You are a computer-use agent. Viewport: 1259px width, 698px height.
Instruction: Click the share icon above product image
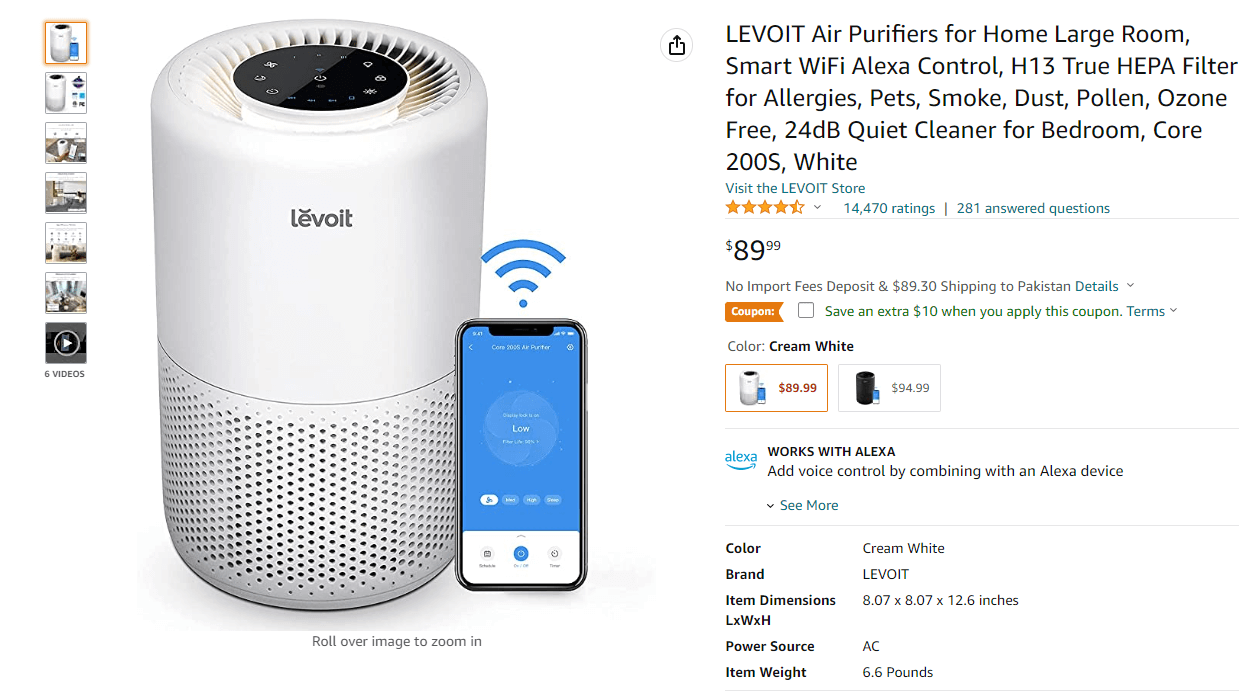tap(677, 45)
